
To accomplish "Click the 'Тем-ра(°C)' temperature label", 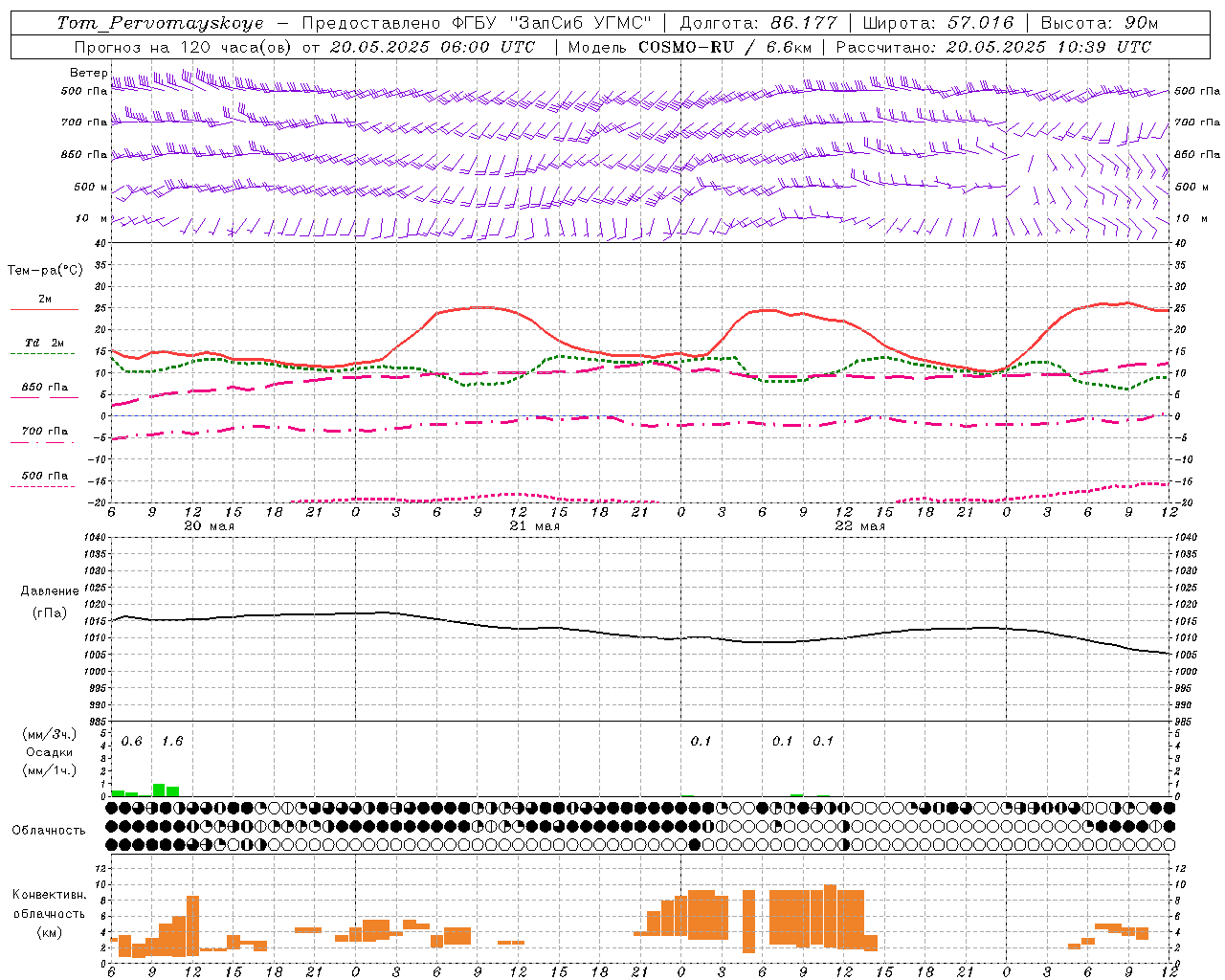I will (x=45, y=271).
